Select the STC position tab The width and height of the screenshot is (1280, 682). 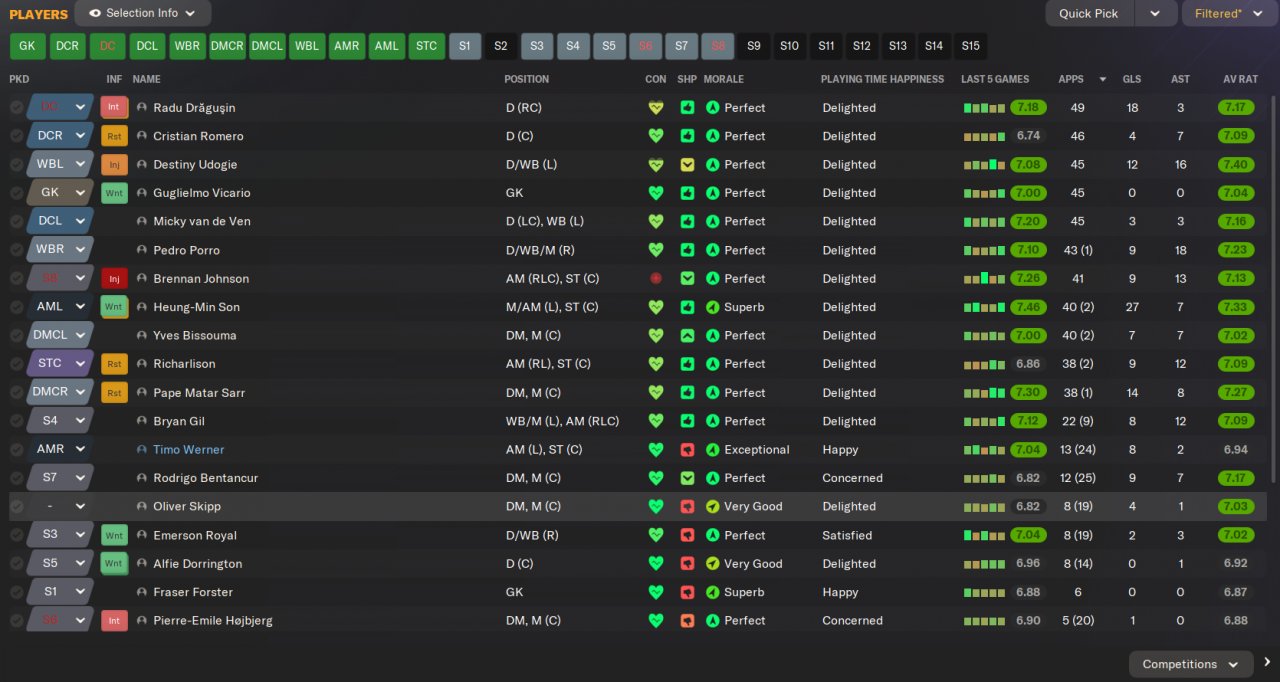(x=427, y=46)
